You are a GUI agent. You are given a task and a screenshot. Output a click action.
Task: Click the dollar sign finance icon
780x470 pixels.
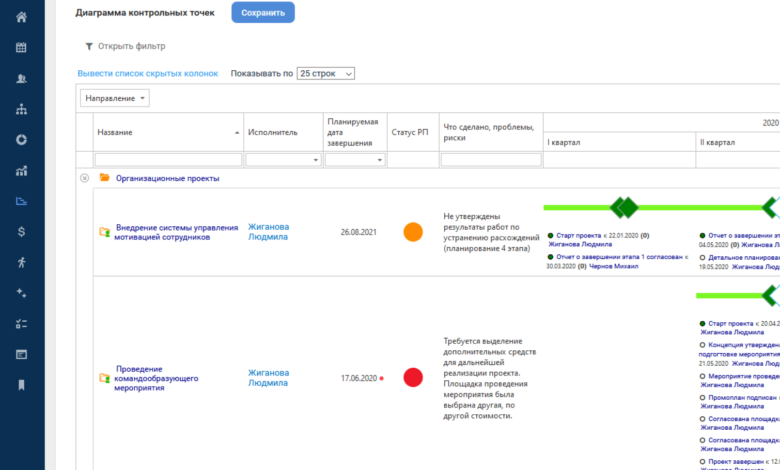click(21, 231)
